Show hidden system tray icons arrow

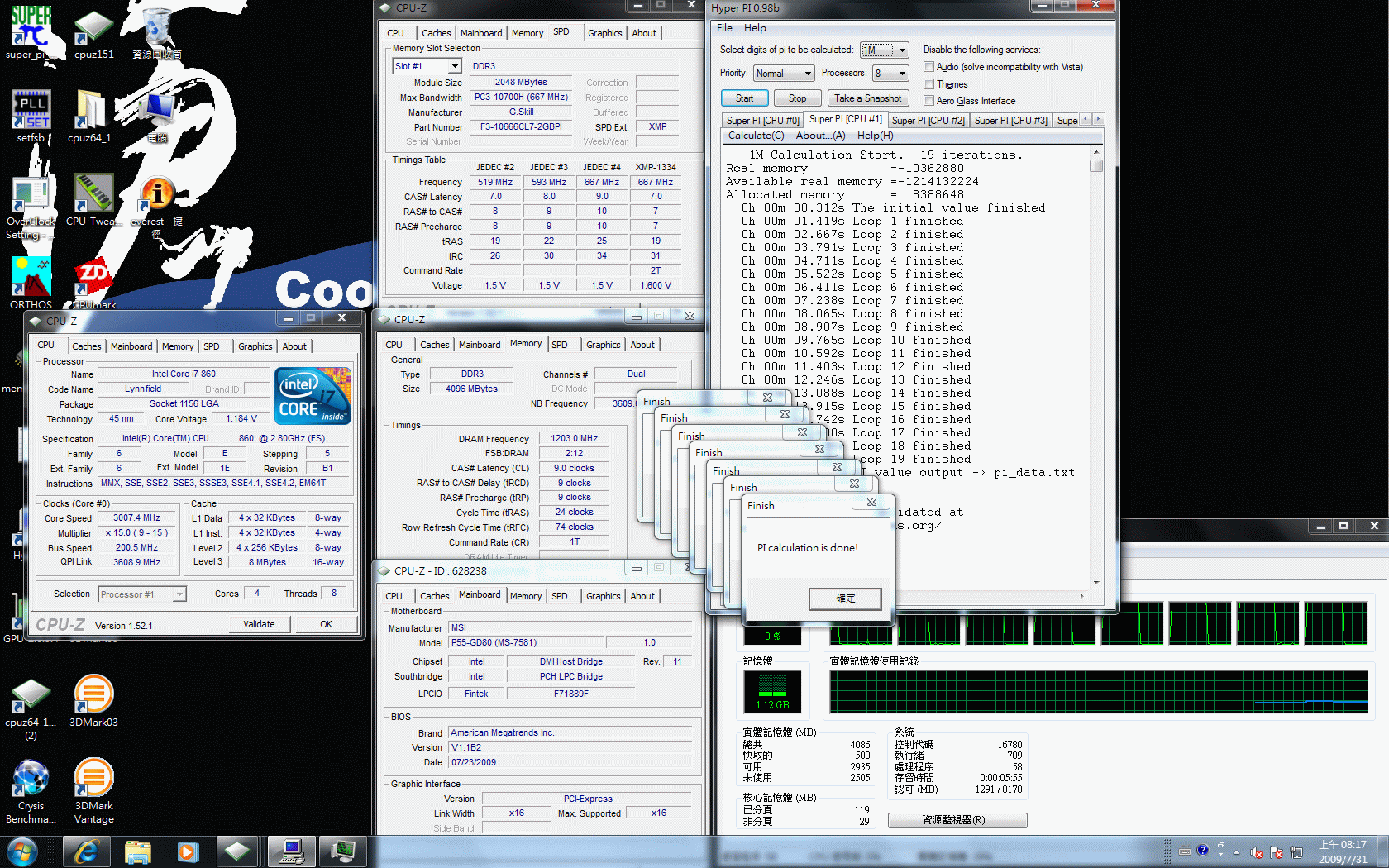[1236, 852]
